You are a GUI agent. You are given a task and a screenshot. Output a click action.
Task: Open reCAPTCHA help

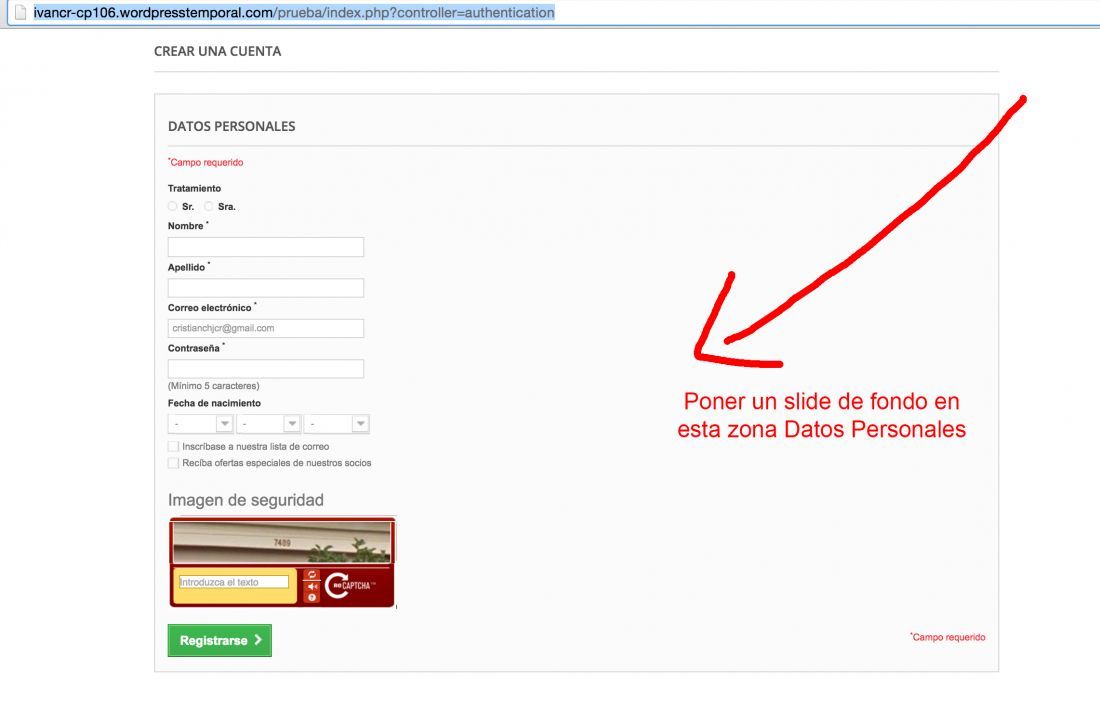(x=312, y=598)
